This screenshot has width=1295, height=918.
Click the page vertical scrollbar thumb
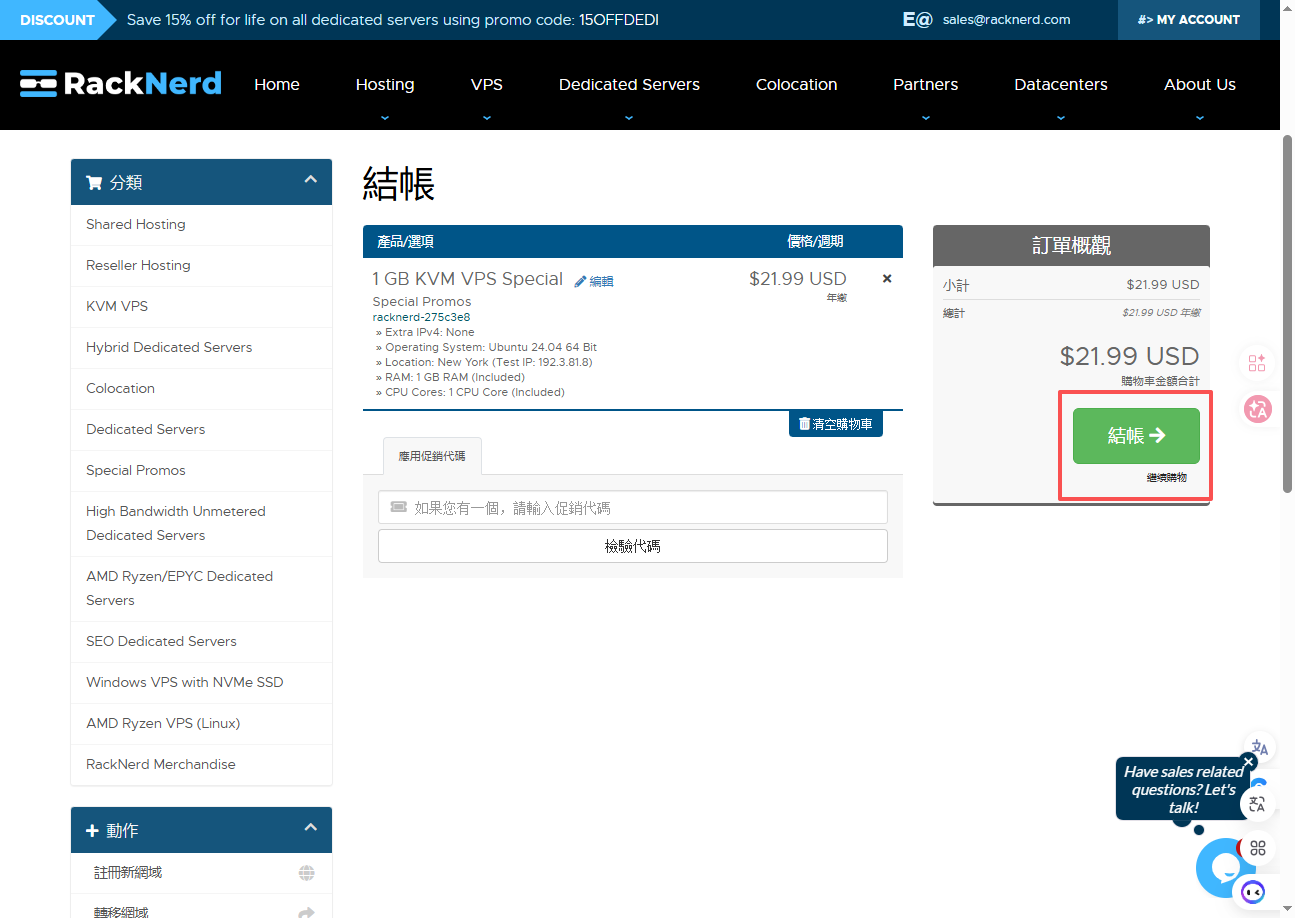1288,313
